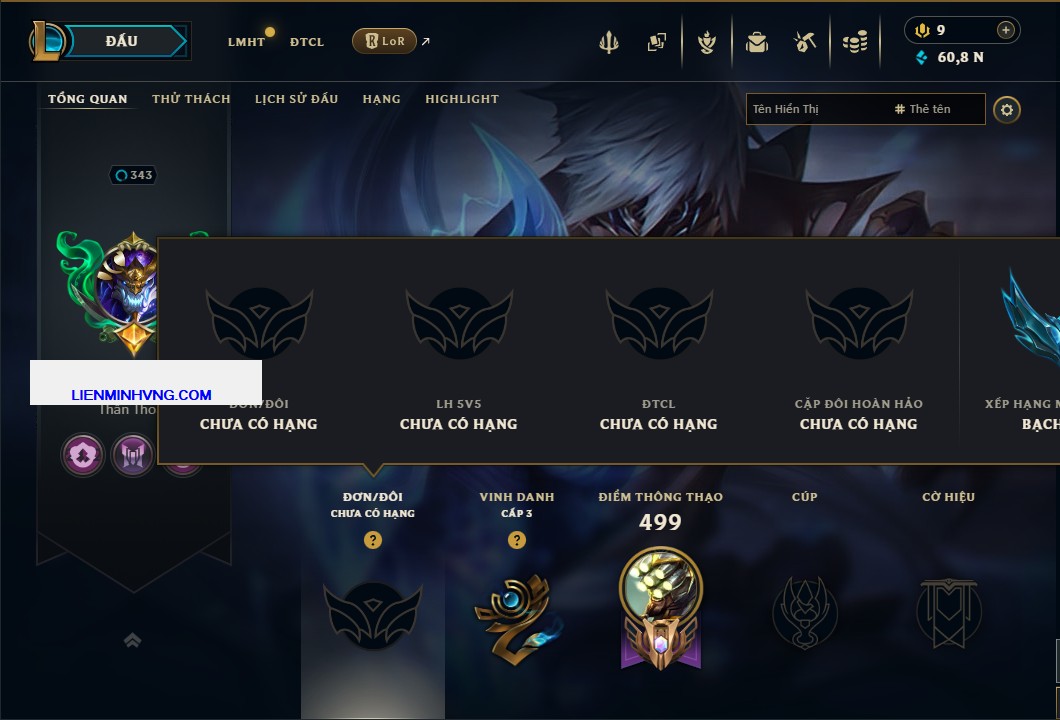Click the Cờ Hiệu banner emblem

(948, 612)
